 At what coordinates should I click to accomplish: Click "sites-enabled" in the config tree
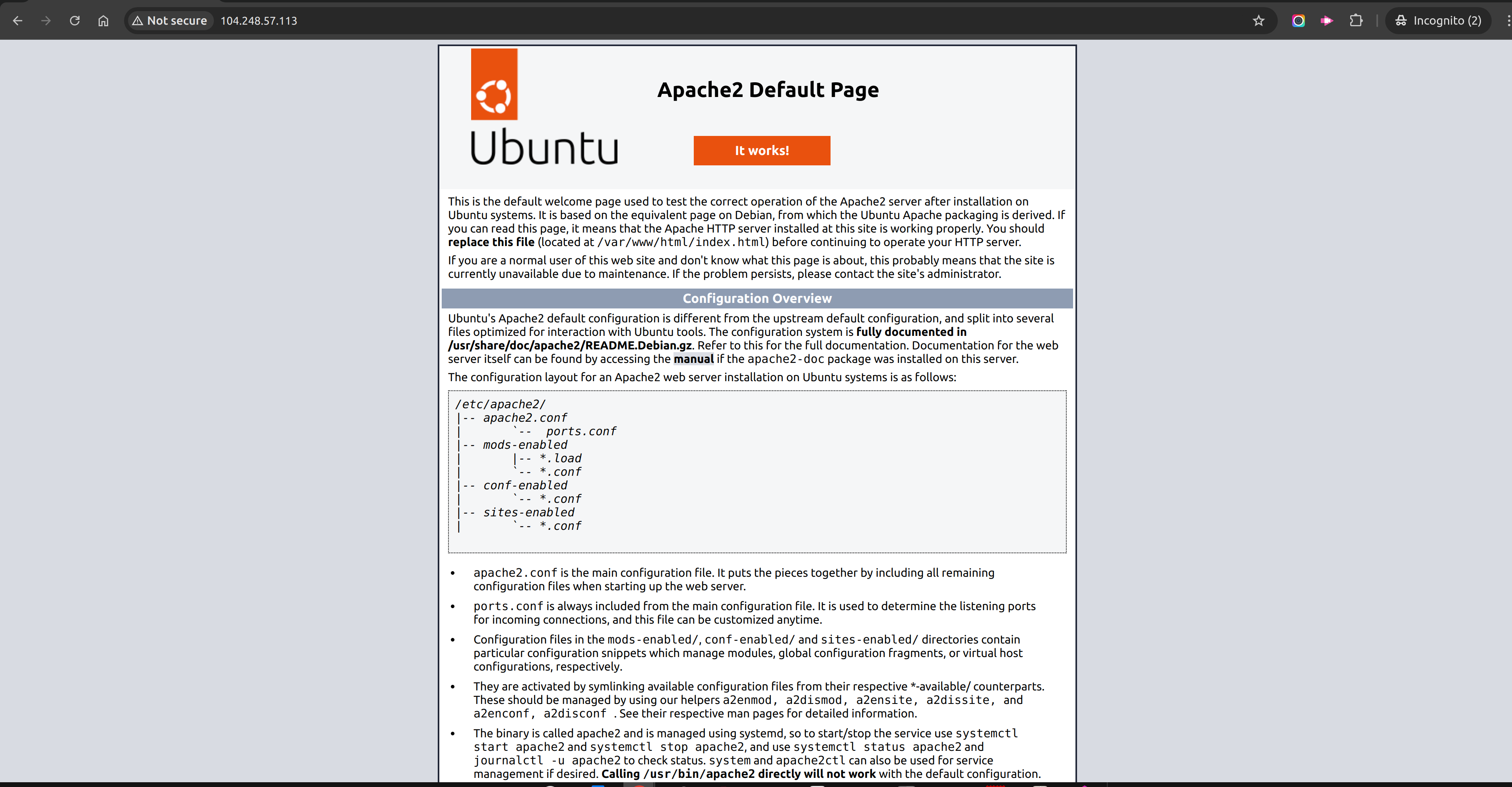pyautogui.click(x=528, y=512)
